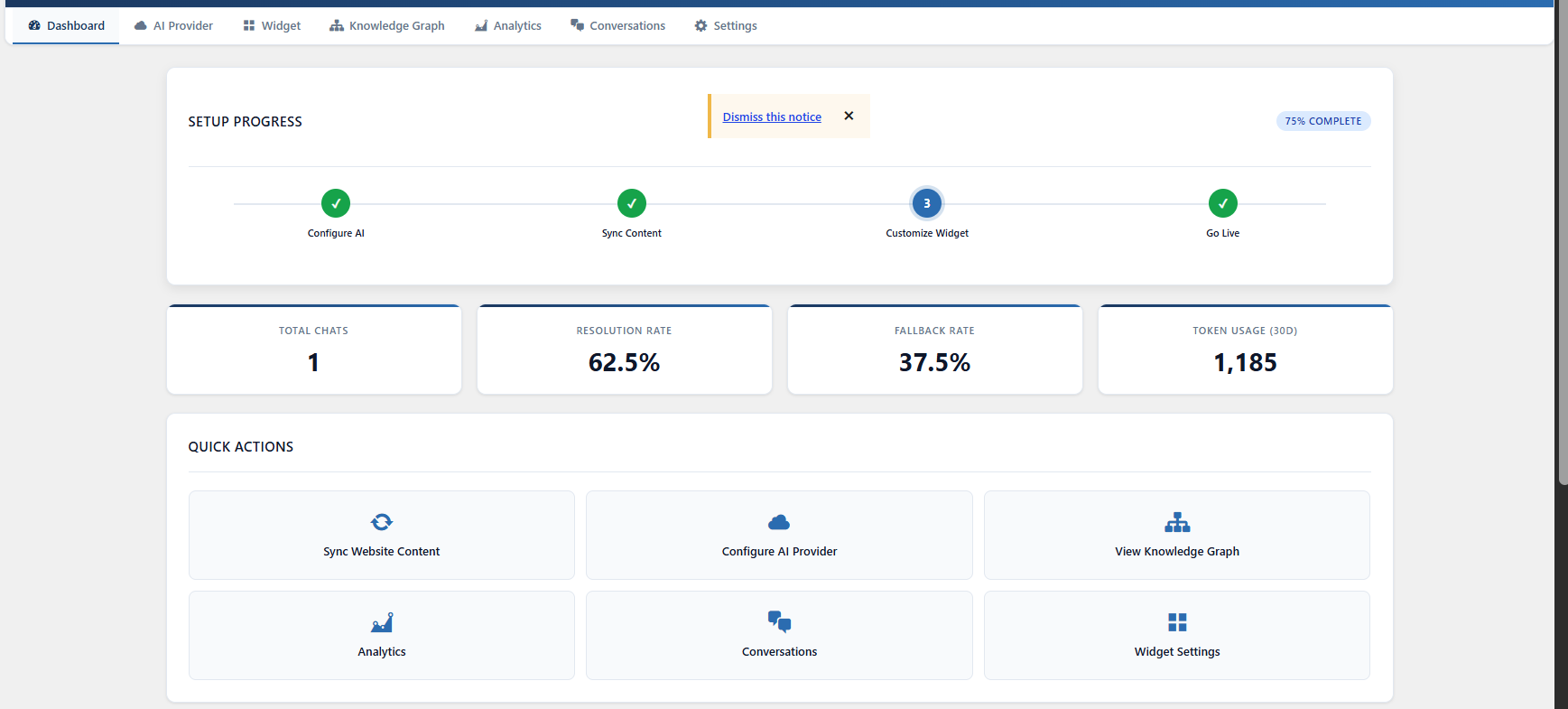Click the Analytics chart icon in nav

click(x=481, y=25)
